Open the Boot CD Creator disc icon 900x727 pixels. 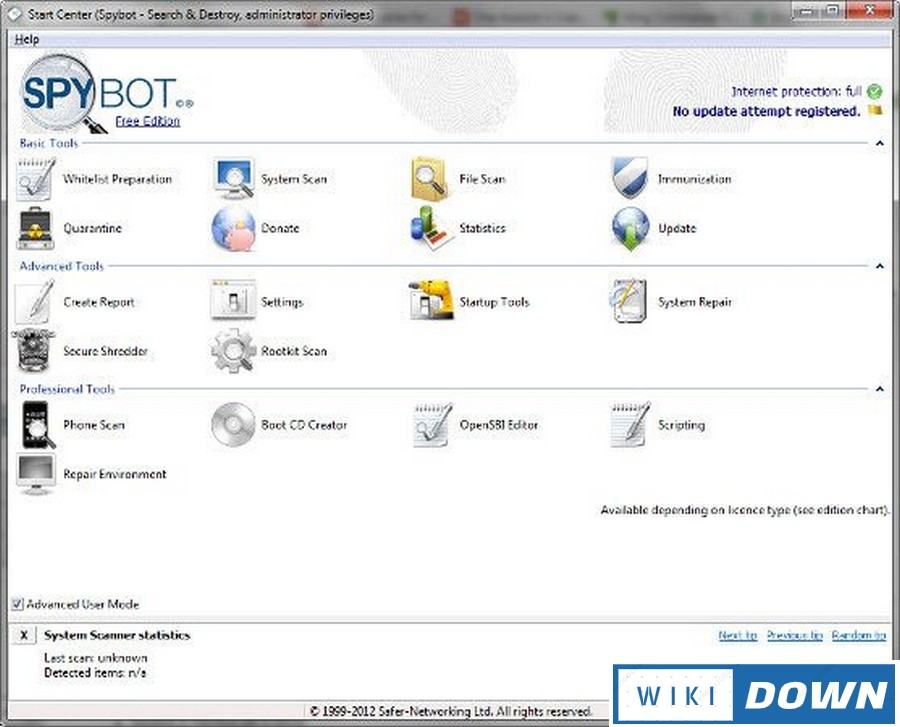233,425
